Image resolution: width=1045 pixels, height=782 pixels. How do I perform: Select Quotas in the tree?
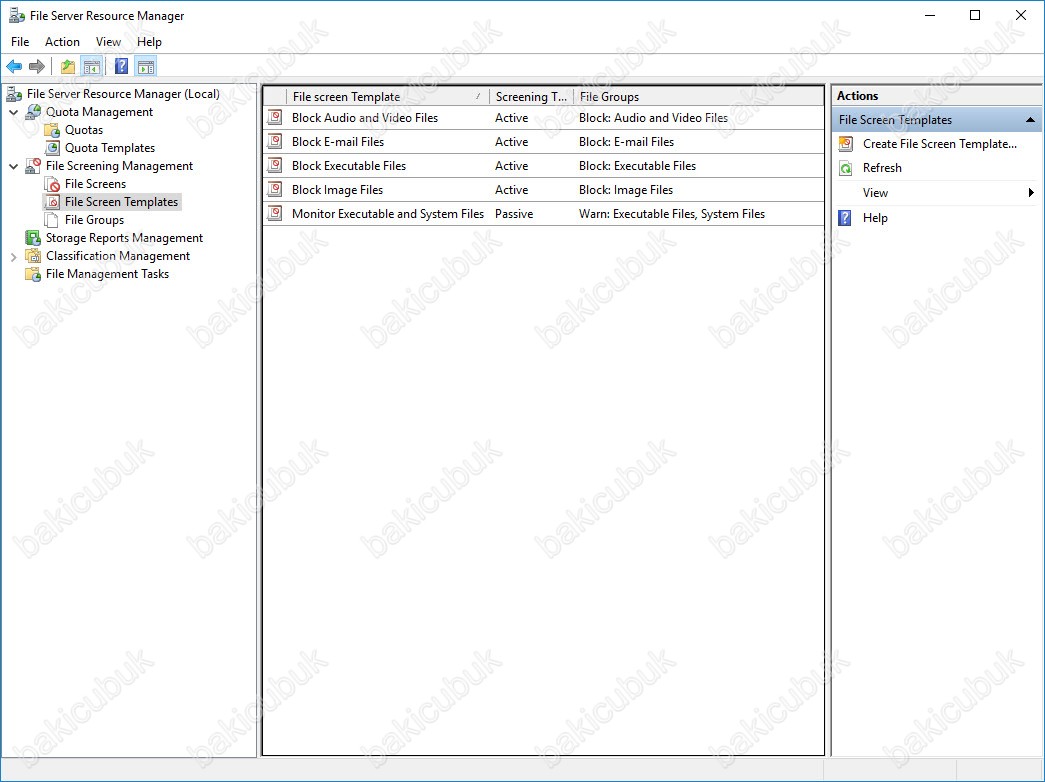[x=84, y=130]
